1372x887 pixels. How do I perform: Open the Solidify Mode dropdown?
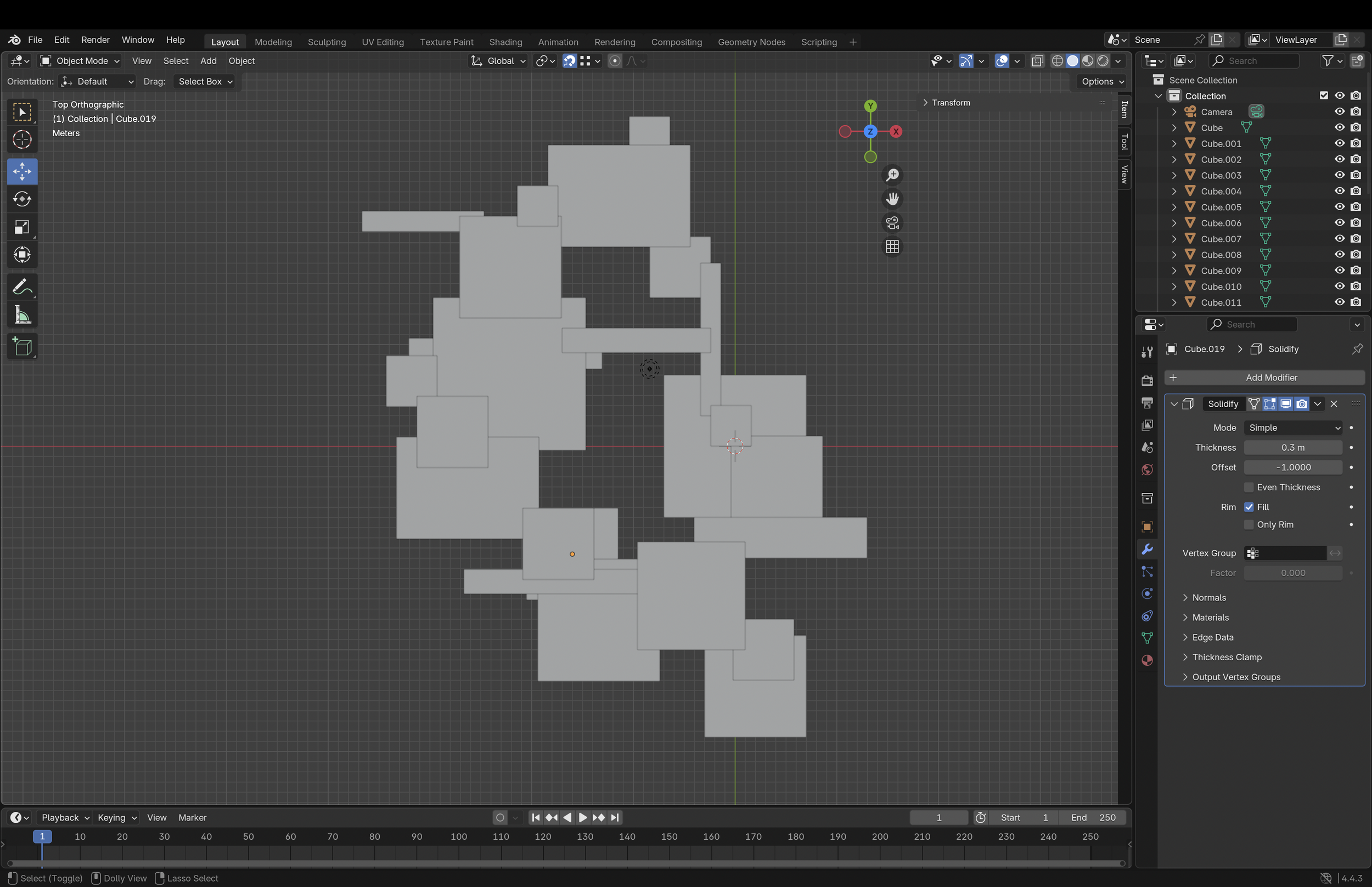click(1292, 428)
